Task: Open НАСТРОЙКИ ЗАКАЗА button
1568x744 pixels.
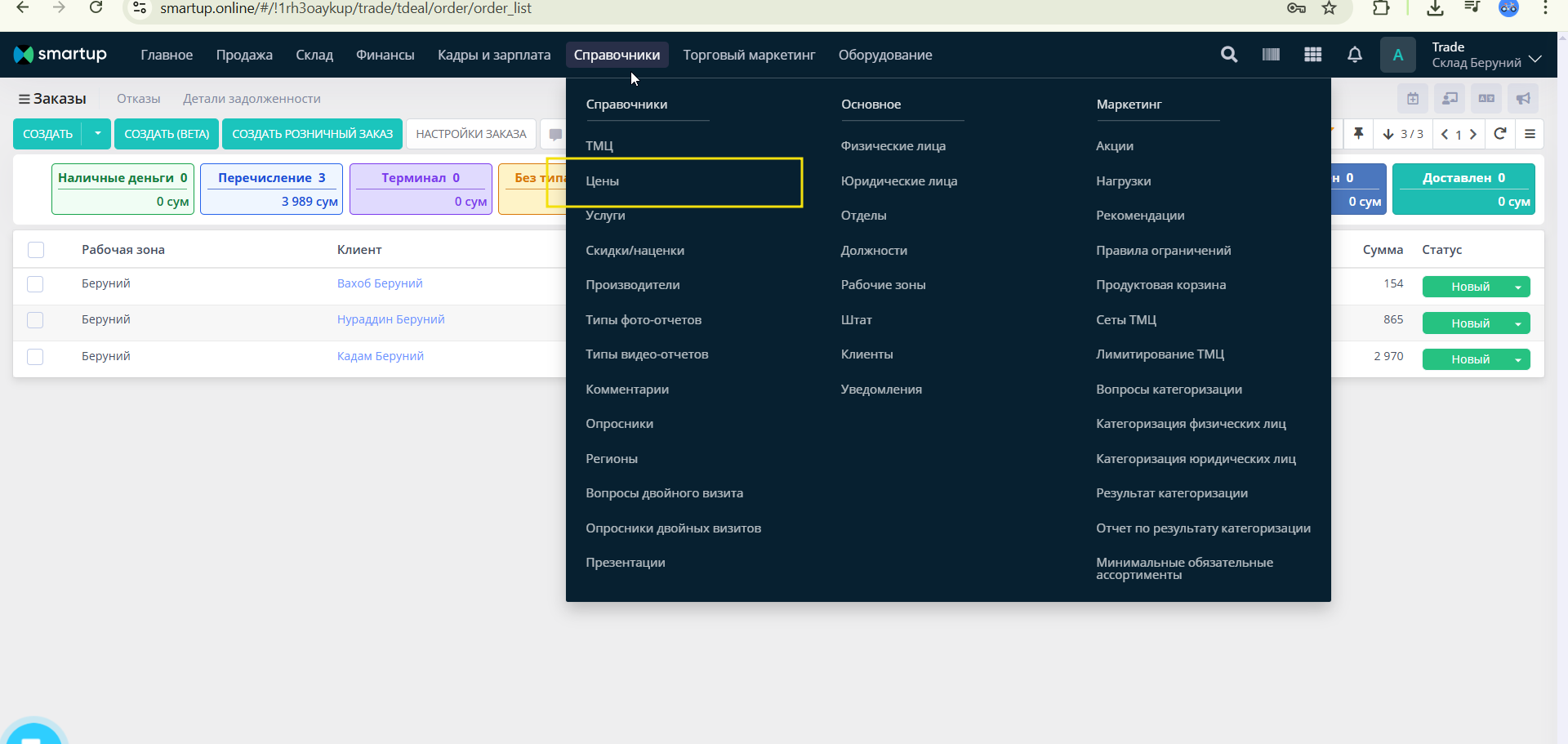Action: pyautogui.click(x=471, y=134)
